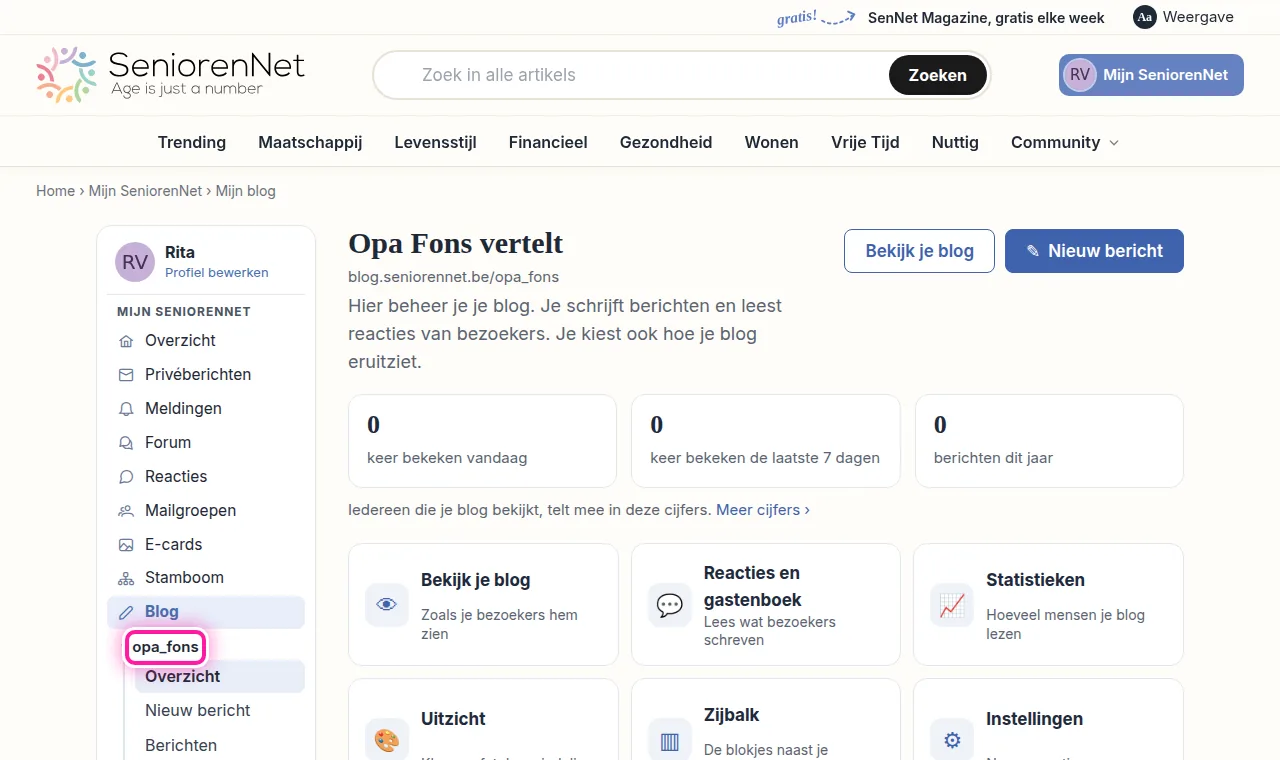Click the Bekijk je blog outlined button
Viewport: 1280px width, 760px height.
click(920, 251)
